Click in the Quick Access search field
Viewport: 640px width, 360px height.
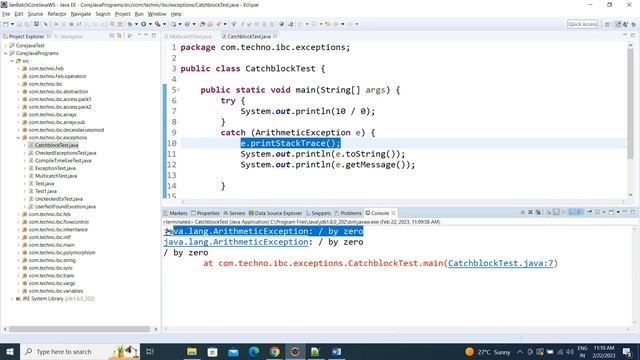click(x=583, y=24)
